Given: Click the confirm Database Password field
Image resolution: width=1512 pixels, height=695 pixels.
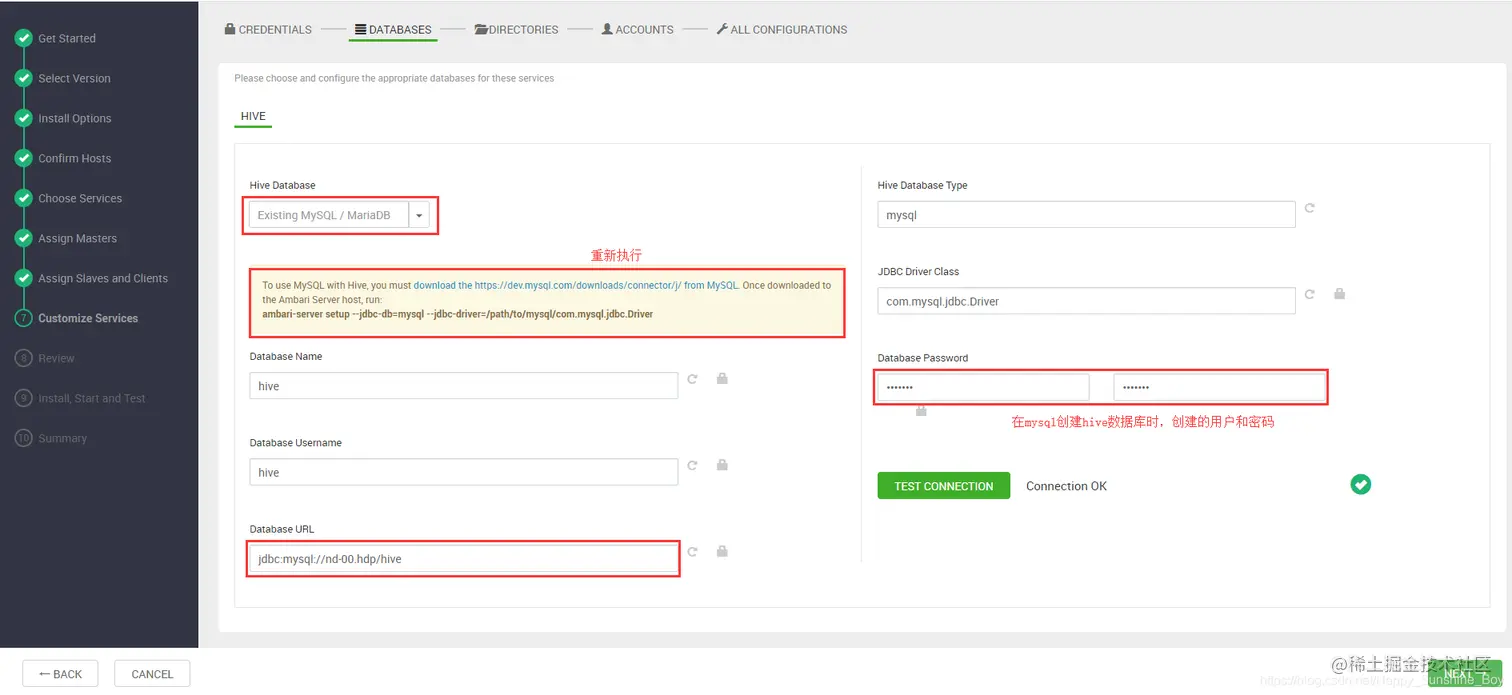Looking at the screenshot, I should click(x=1219, y=387).
